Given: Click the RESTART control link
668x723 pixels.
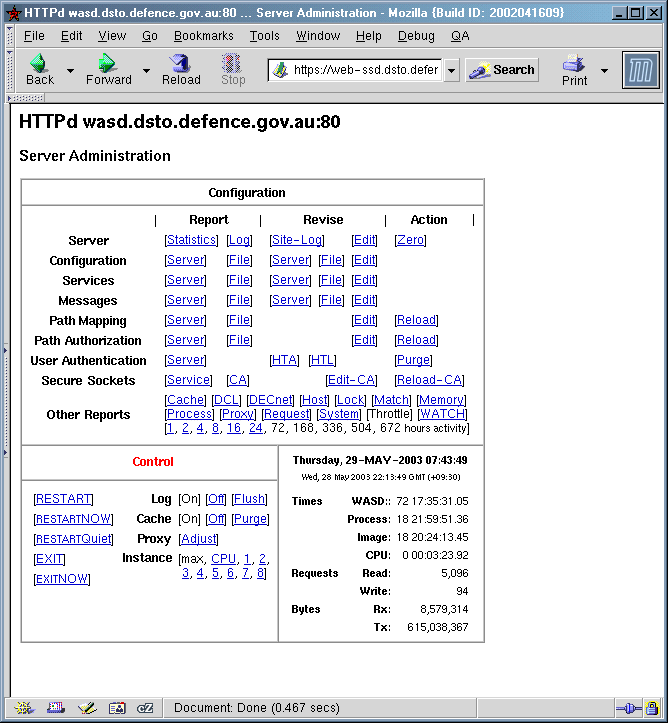Looking at the screenshot, I should [x=63, y=499].
